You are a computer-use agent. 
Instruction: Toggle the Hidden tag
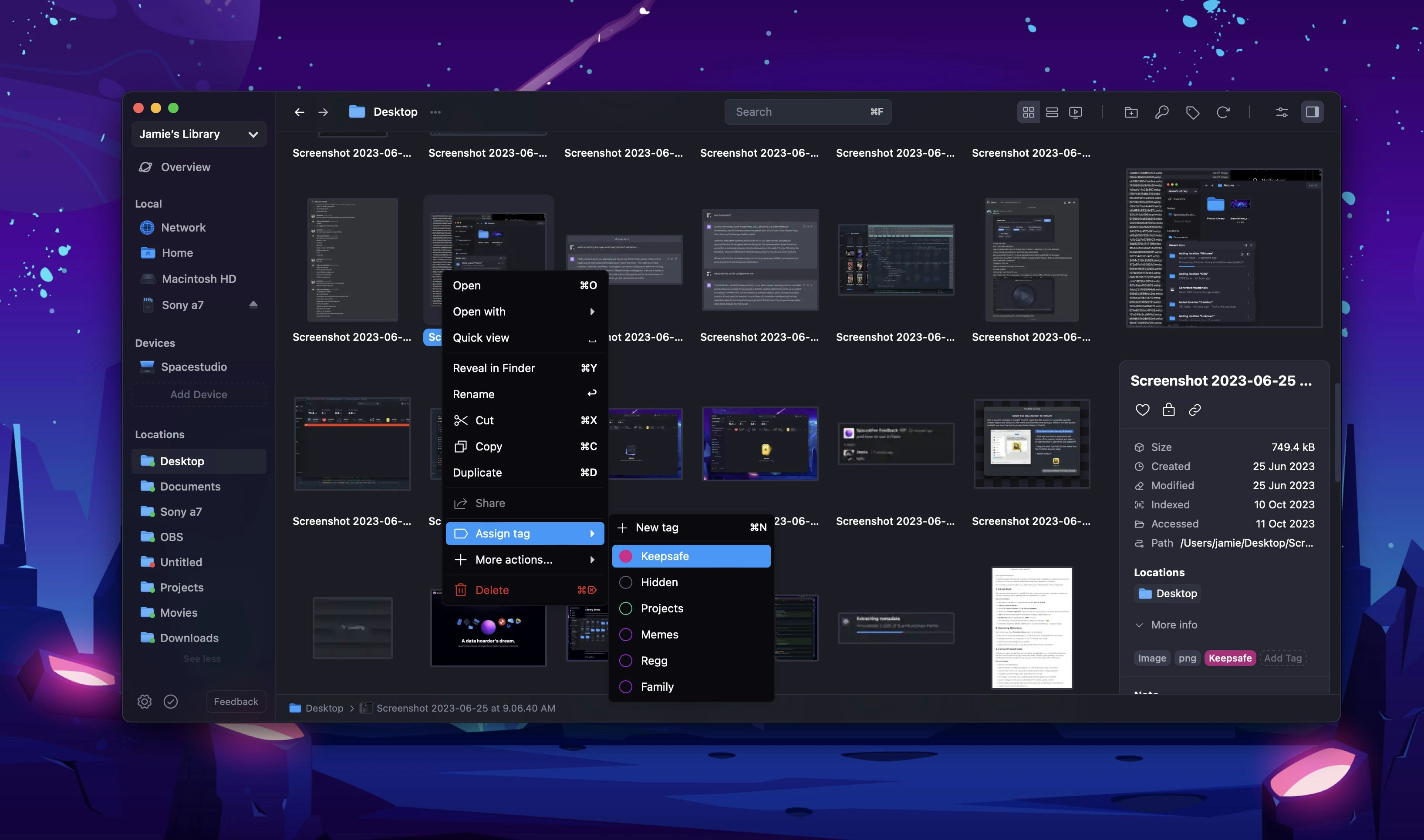coord(691,582)
